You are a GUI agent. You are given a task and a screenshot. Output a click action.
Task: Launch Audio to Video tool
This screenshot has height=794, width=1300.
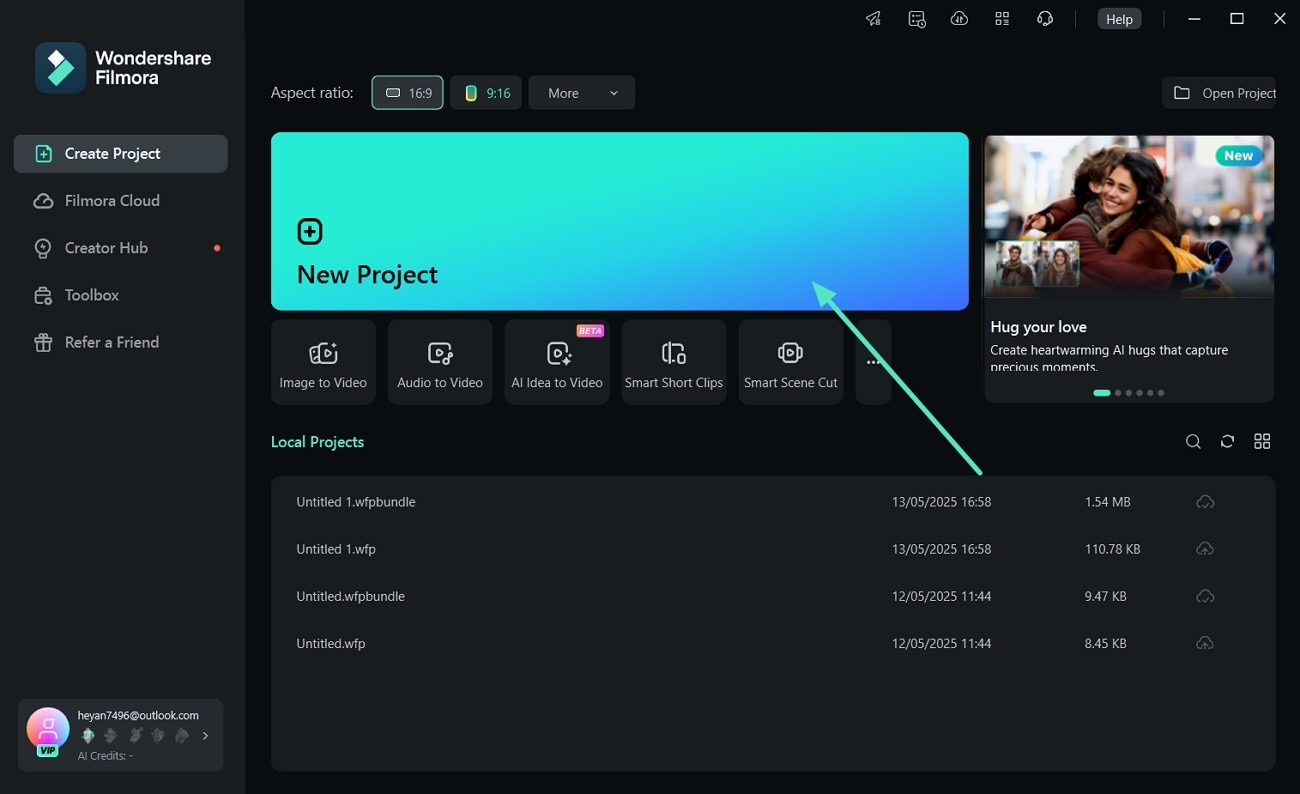[440, 362]
